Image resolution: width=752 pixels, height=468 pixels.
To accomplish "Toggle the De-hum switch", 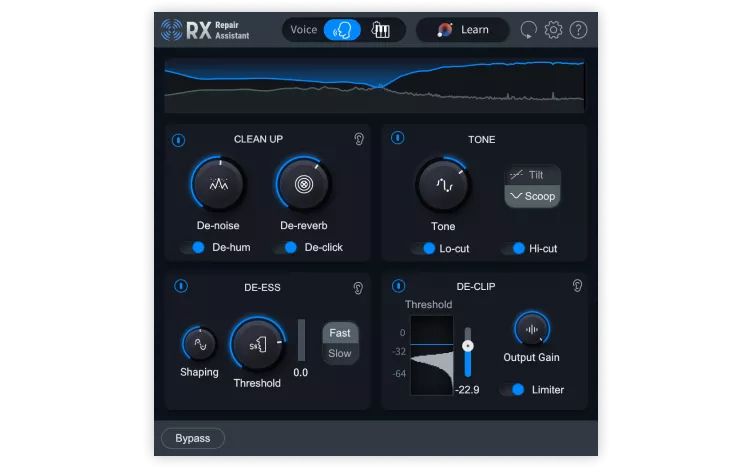I will coord(193,247).
